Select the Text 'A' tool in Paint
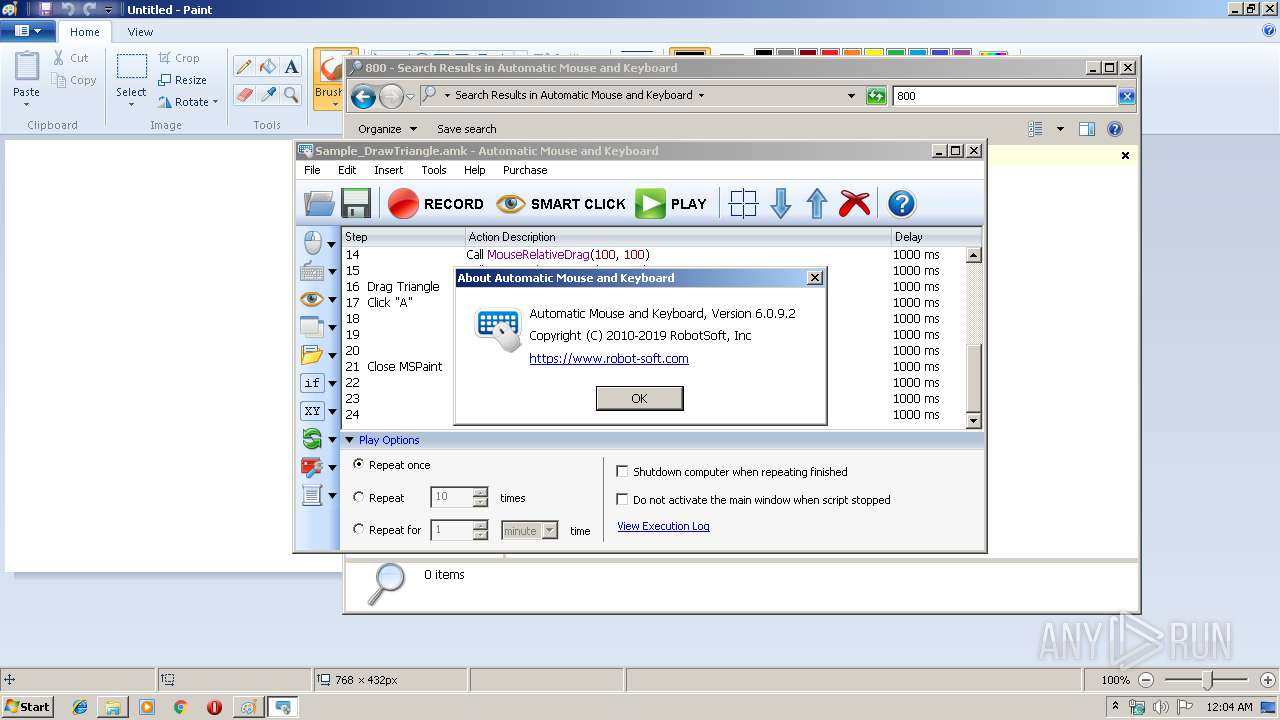This screenshot has width=1280, height=720. (x=291, y=67)
